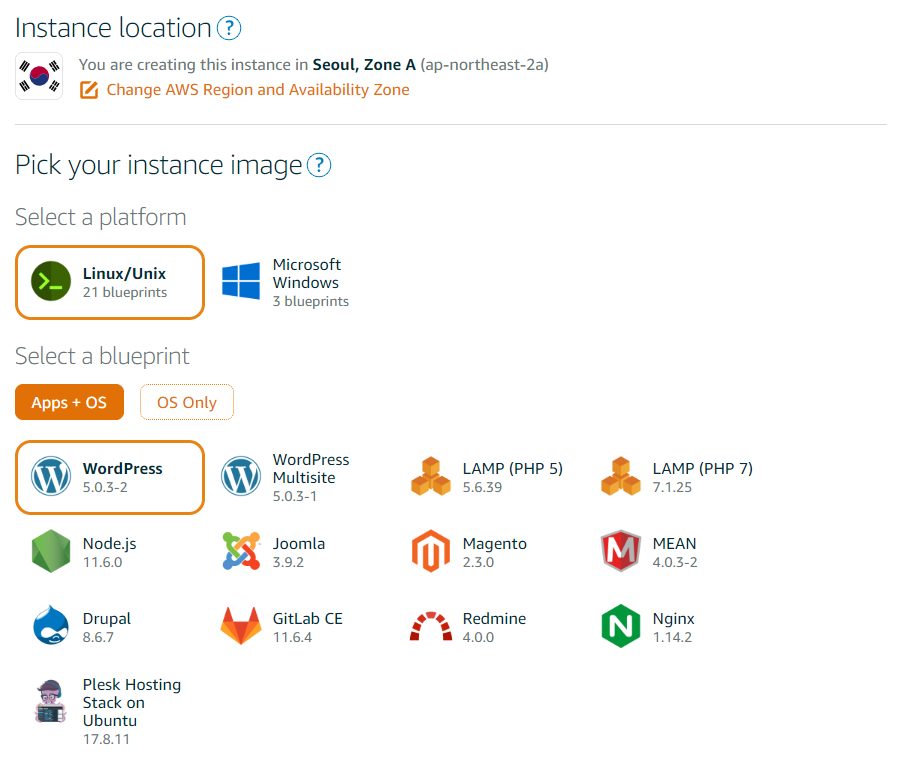This screenshot has width=902, height=763.
Task: Pick the Nginx blueprint name
Action: [x=674, y=619]
